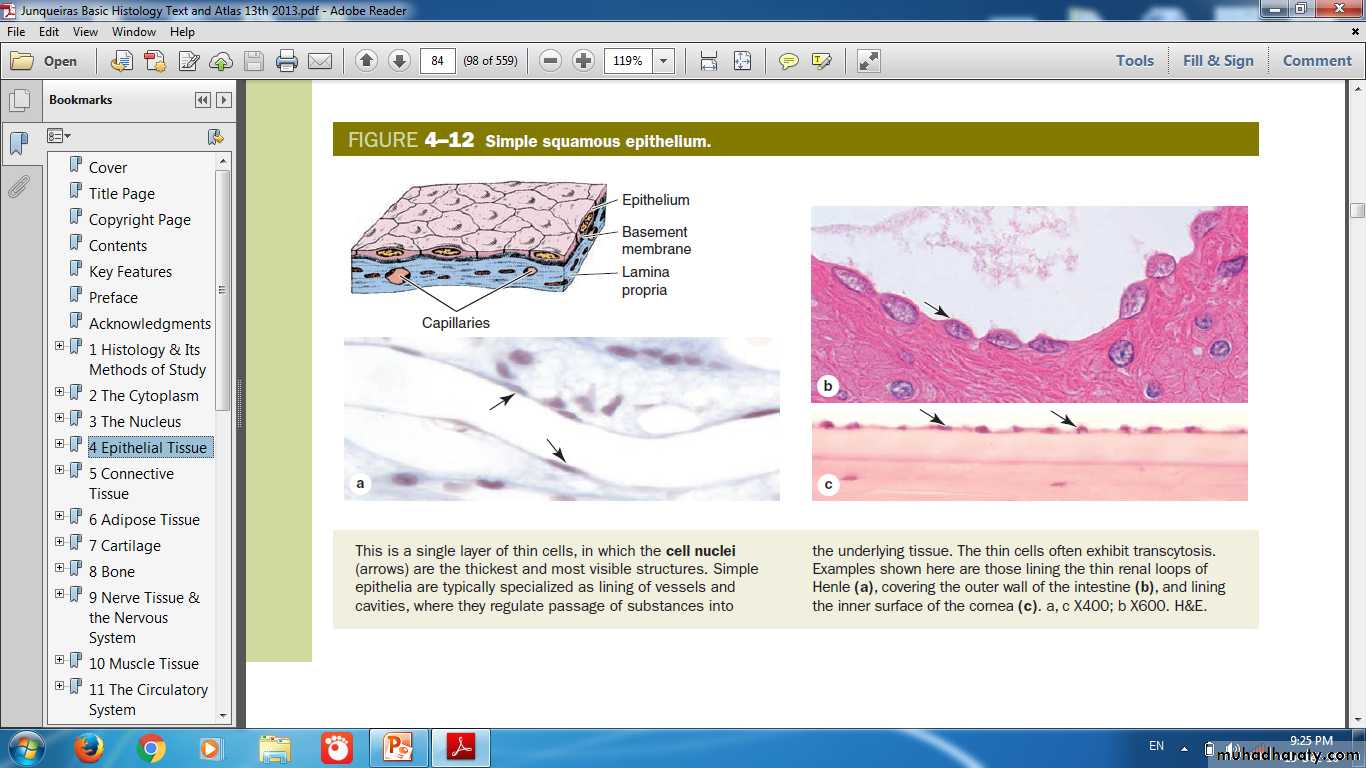This screenshot has height=768, width=1366.
Task: Click the zoom out minus button
Action: click(x=550, y=61)
